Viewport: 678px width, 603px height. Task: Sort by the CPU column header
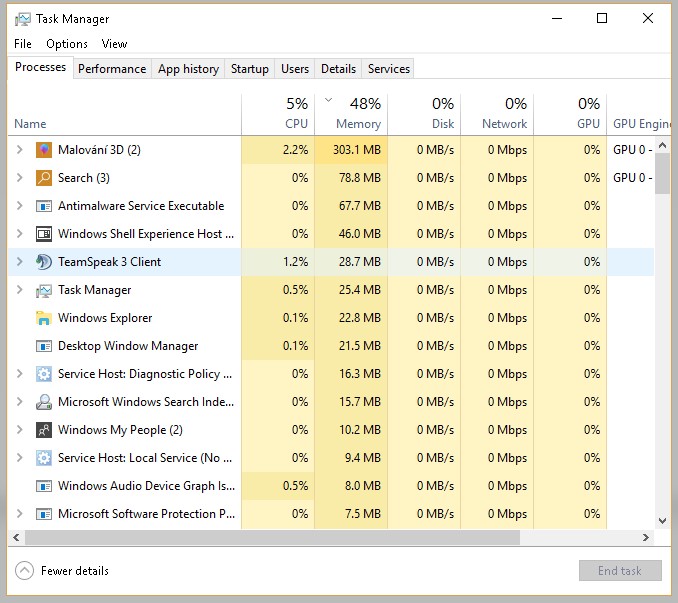coord(278,114)
